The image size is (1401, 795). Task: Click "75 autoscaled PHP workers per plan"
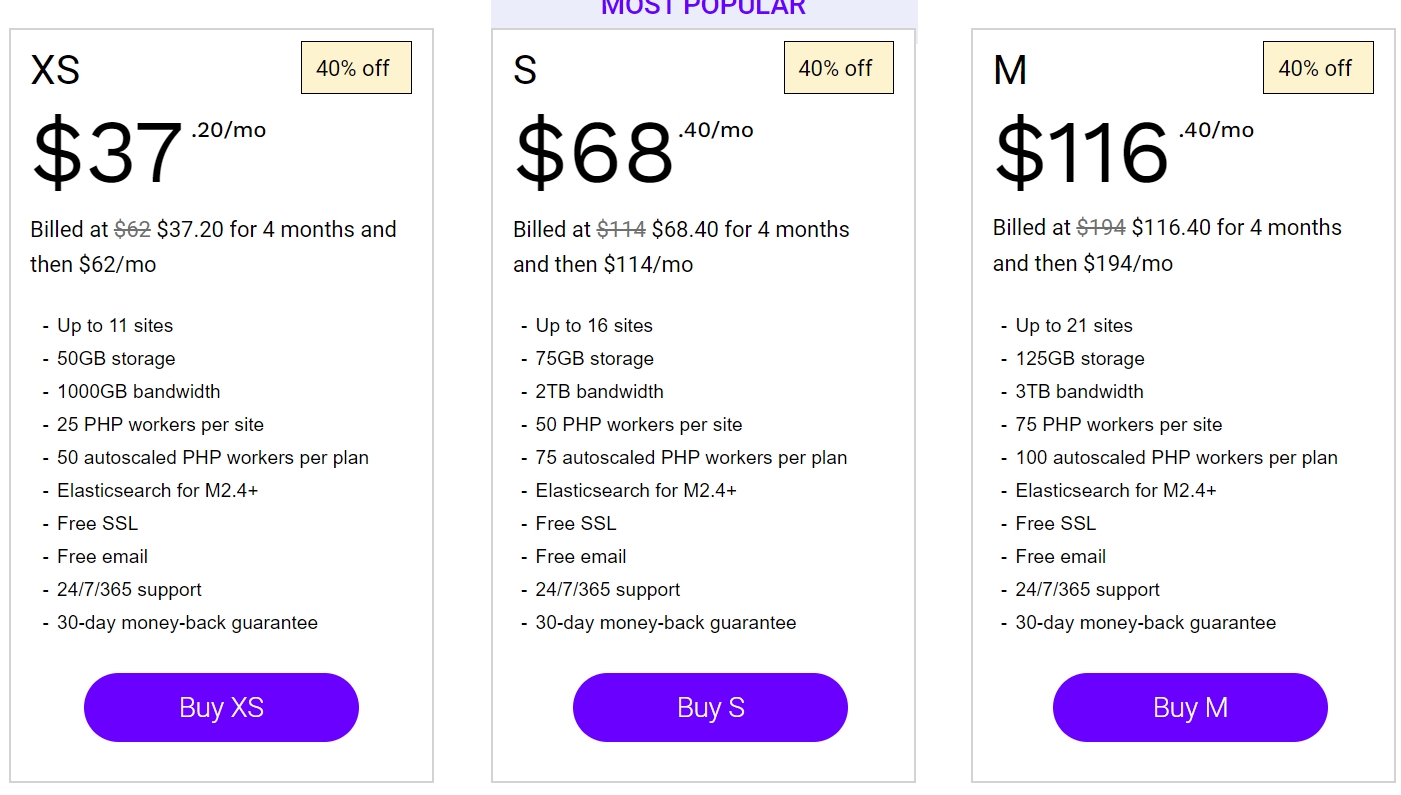click(x=691, y=458)
